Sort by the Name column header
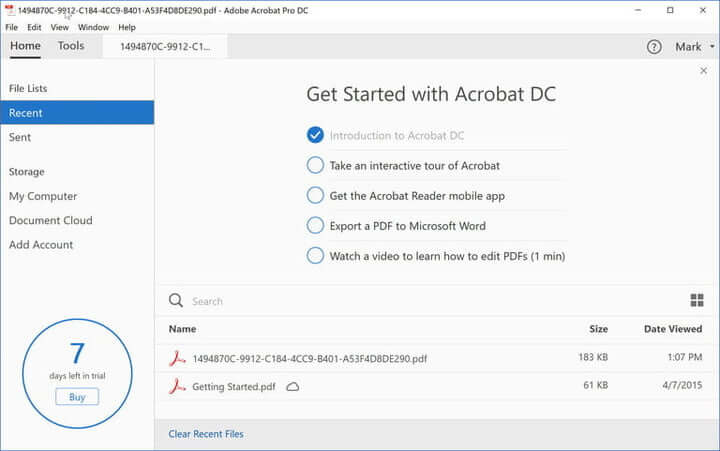The image size is (720, 451). tap(182, 329)
